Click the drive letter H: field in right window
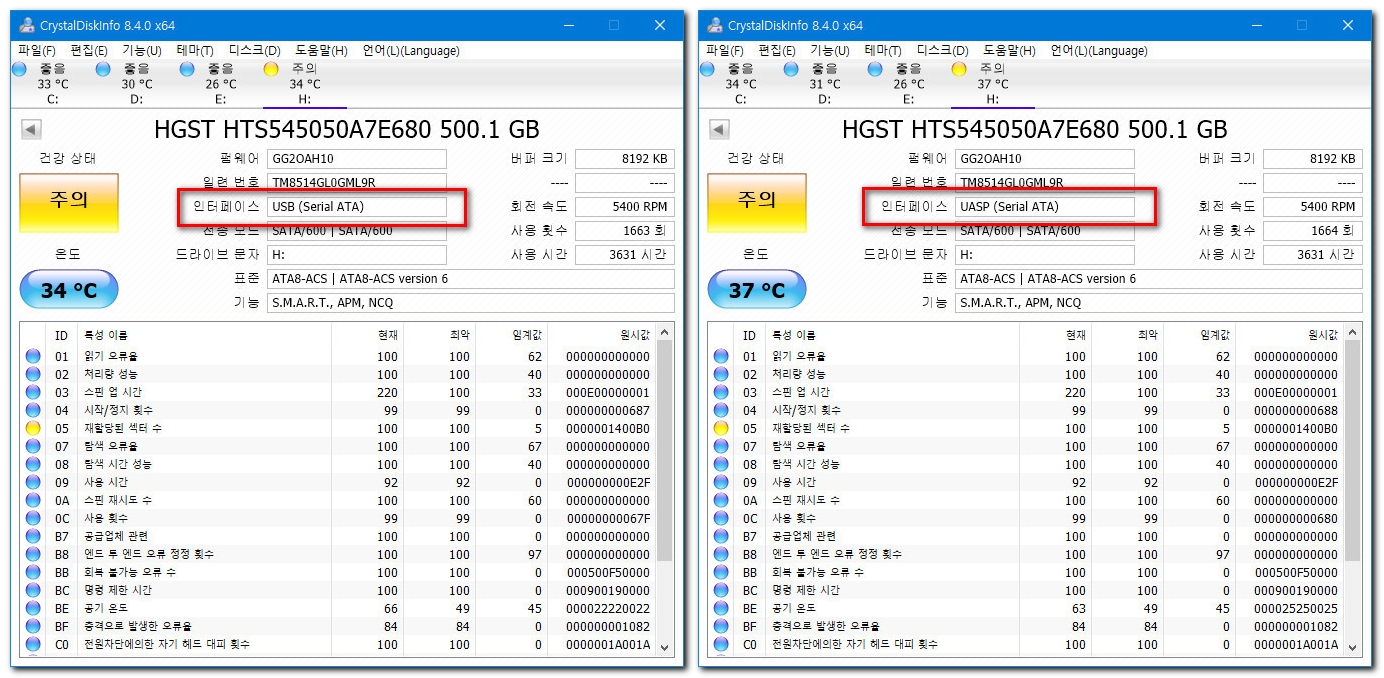 pos(1045,255)
